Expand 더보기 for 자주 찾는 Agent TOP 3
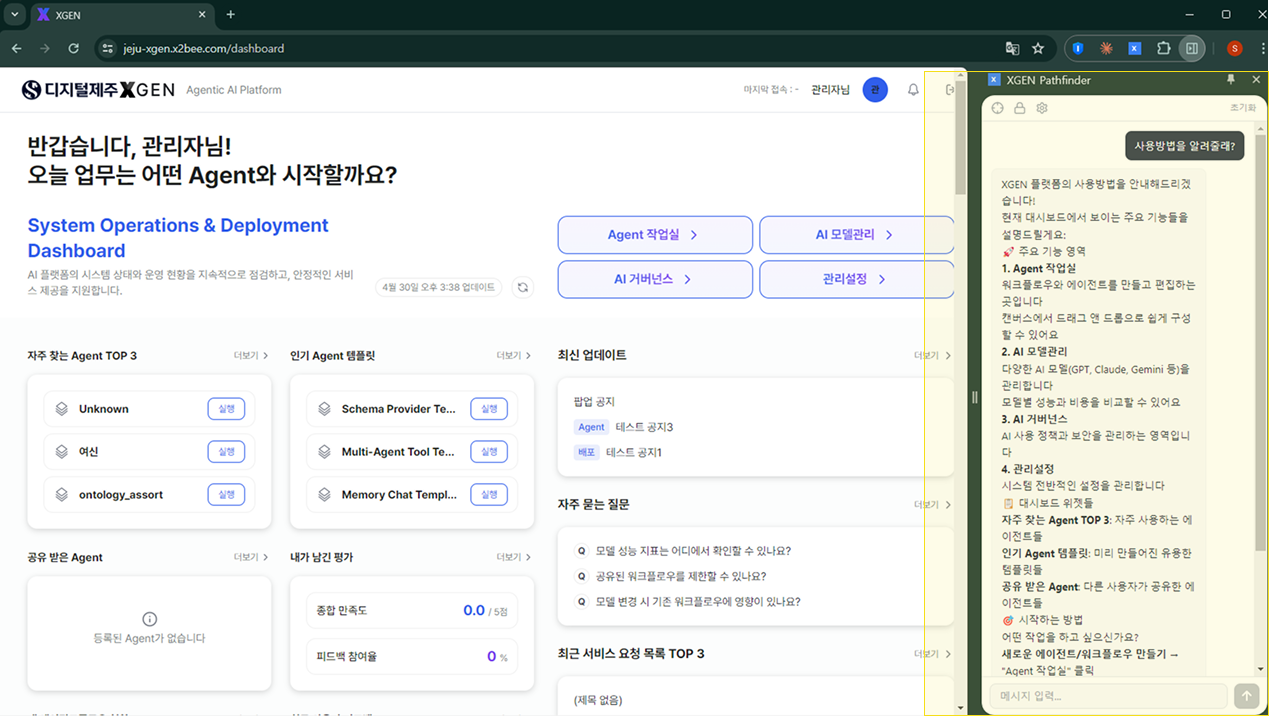1269x716 pixels. click(x=251, y=356)
